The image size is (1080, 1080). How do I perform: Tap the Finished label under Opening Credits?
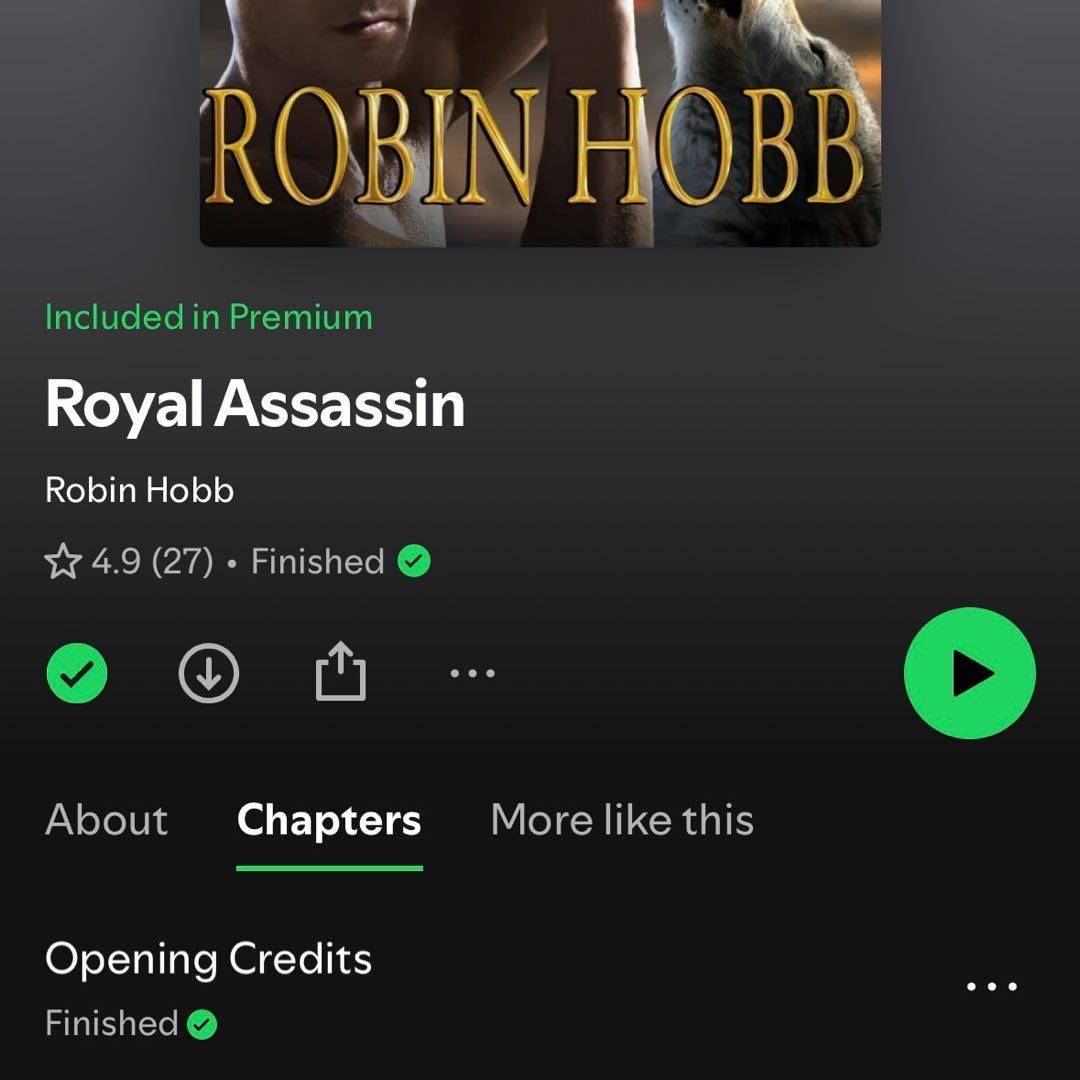[x=112, y=1024]
